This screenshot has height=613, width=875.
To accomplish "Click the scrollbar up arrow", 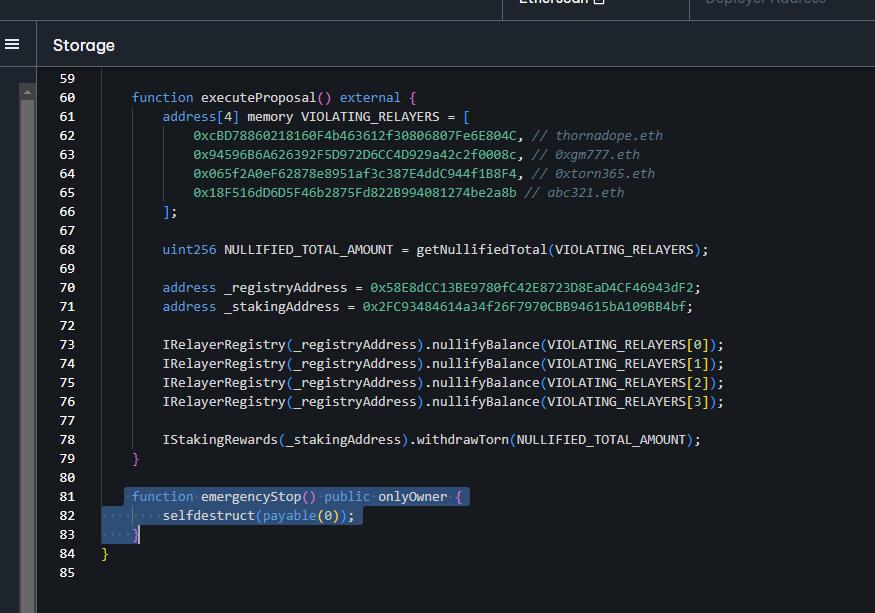I will [x=28, y=92].
